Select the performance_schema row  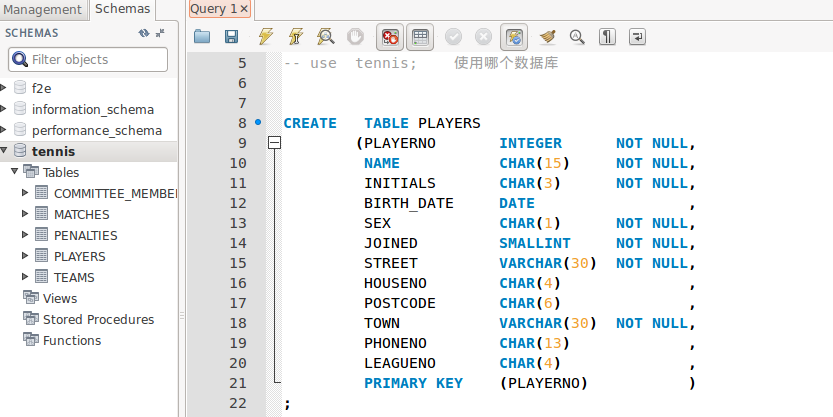(88, 130)
